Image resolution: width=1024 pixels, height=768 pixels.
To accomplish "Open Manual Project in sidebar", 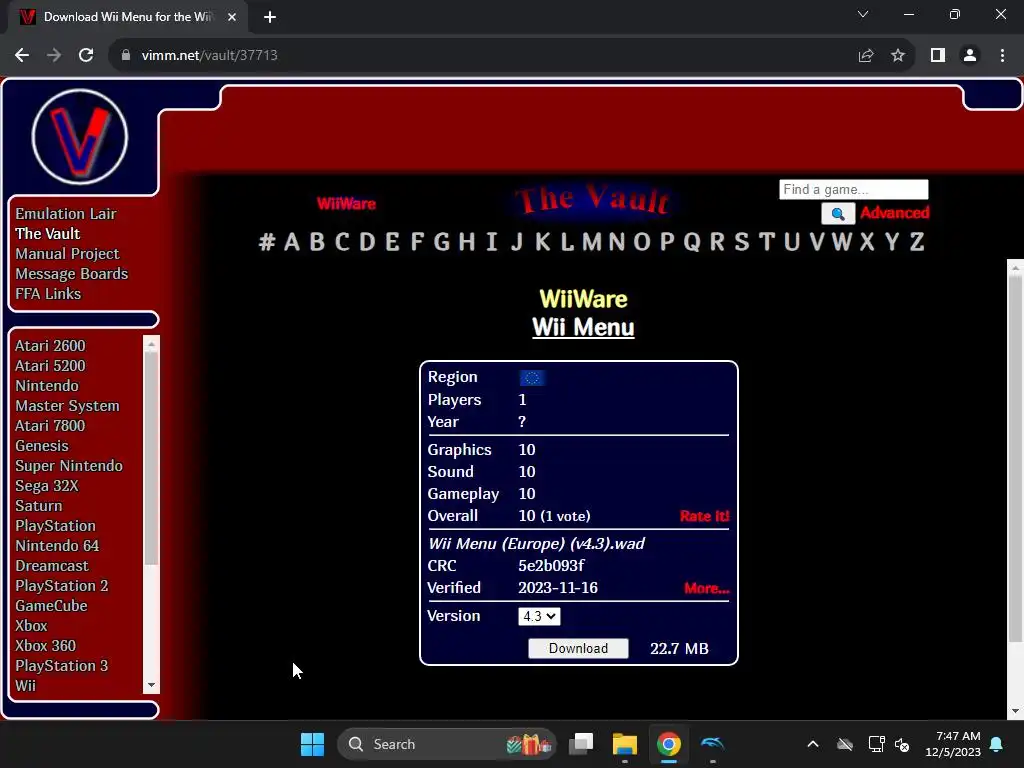I will coord(67,253).
